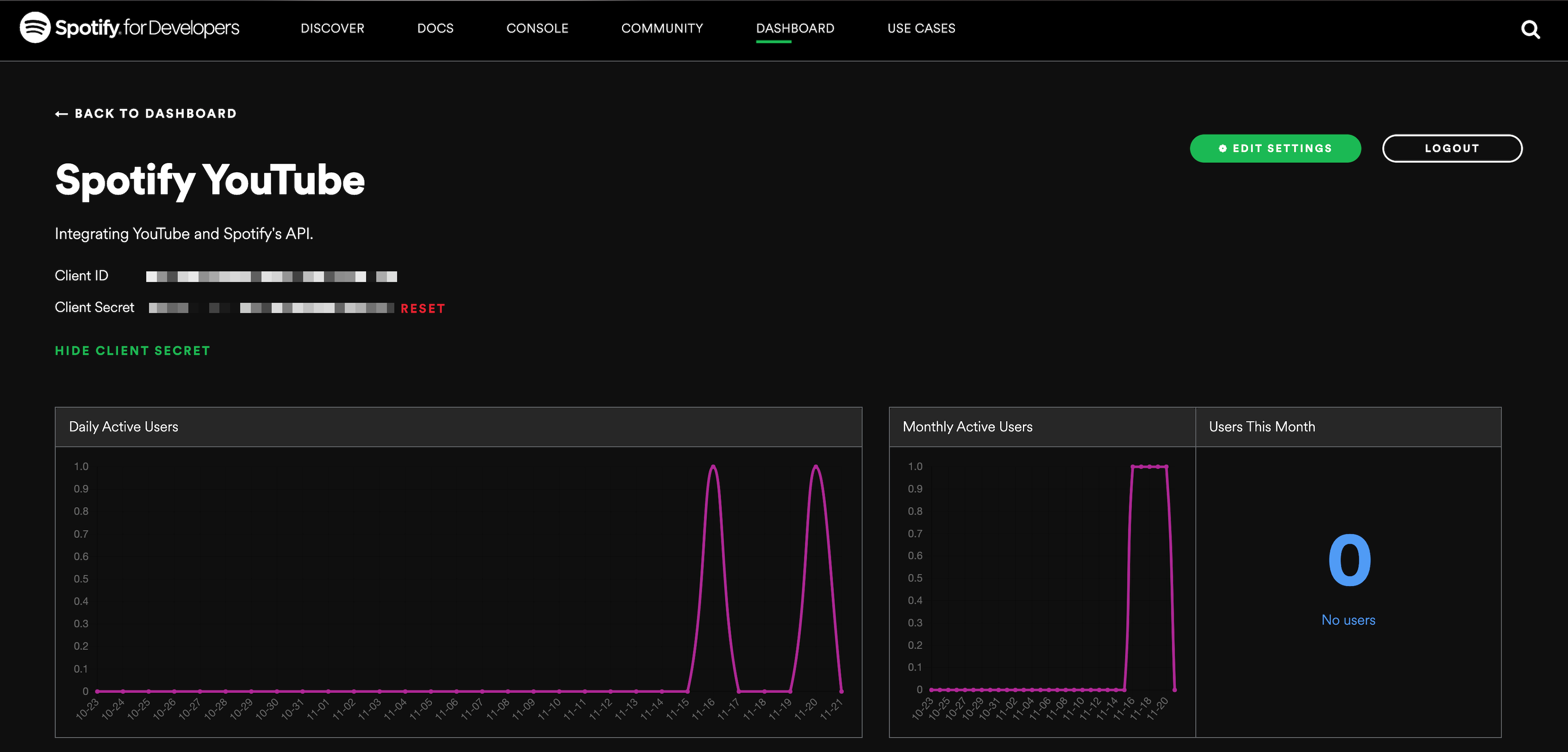Click the blurred Client ID value
This screenshot has height=752, width=1568.
tap(272, 277)
